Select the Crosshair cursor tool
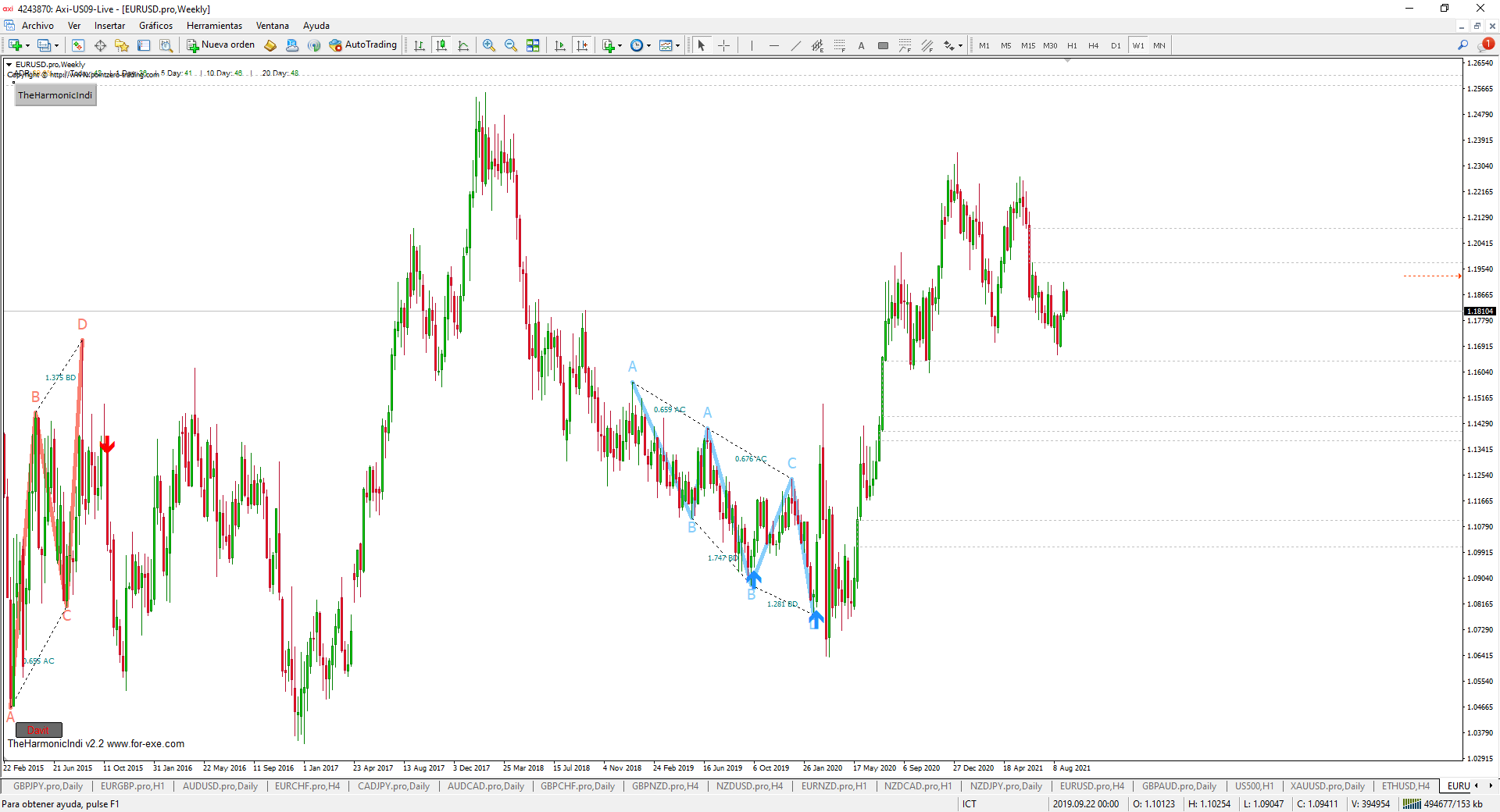This screenshot has width=1500, height=812. [723, 45]
